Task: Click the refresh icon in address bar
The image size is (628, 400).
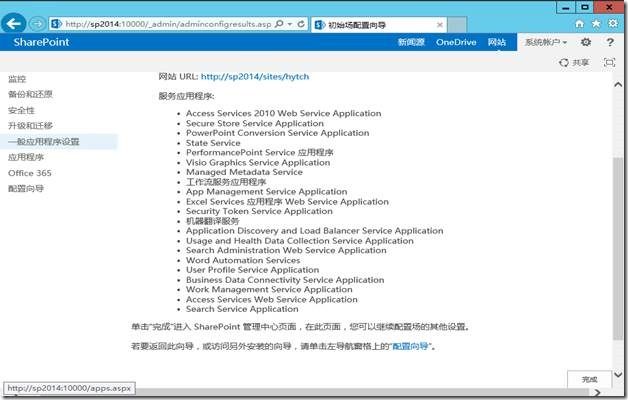Action: (x=301, y=24)
